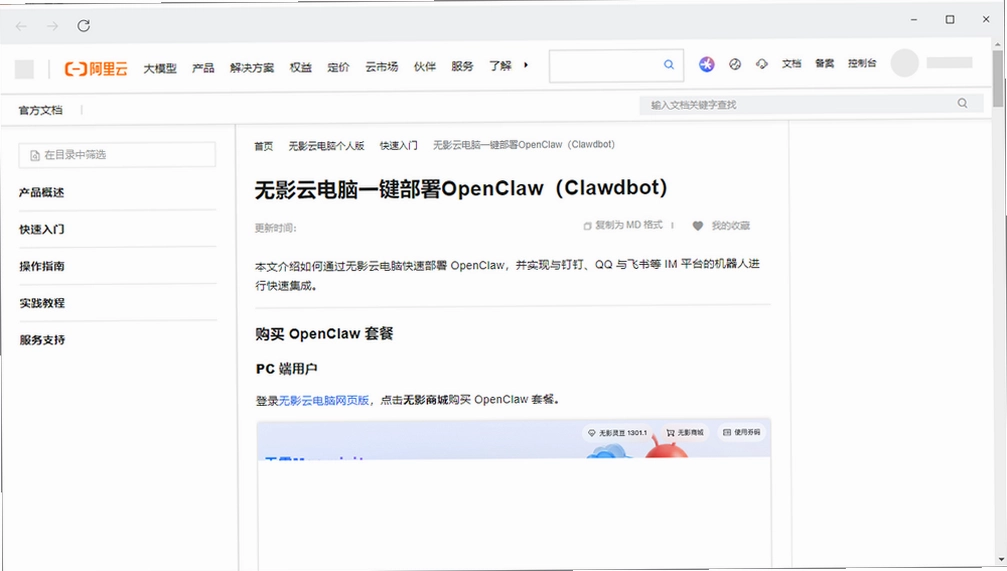Expand 产品概述 in the sidebar
This screenshot has width=1007, height=571.
[x=42, y=192]
